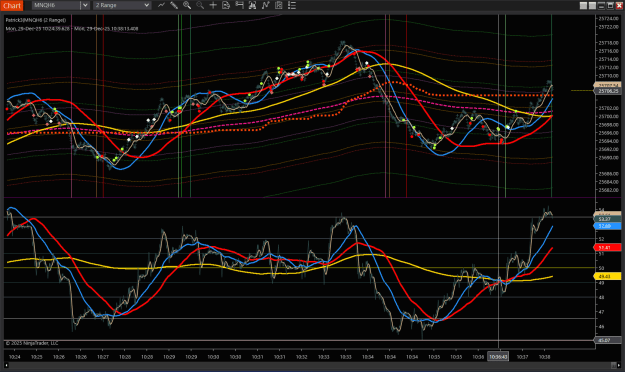This screenshot has height=372, width=625.
Task: Click the 25682.00 price axis label
Action: coord(608,190)
